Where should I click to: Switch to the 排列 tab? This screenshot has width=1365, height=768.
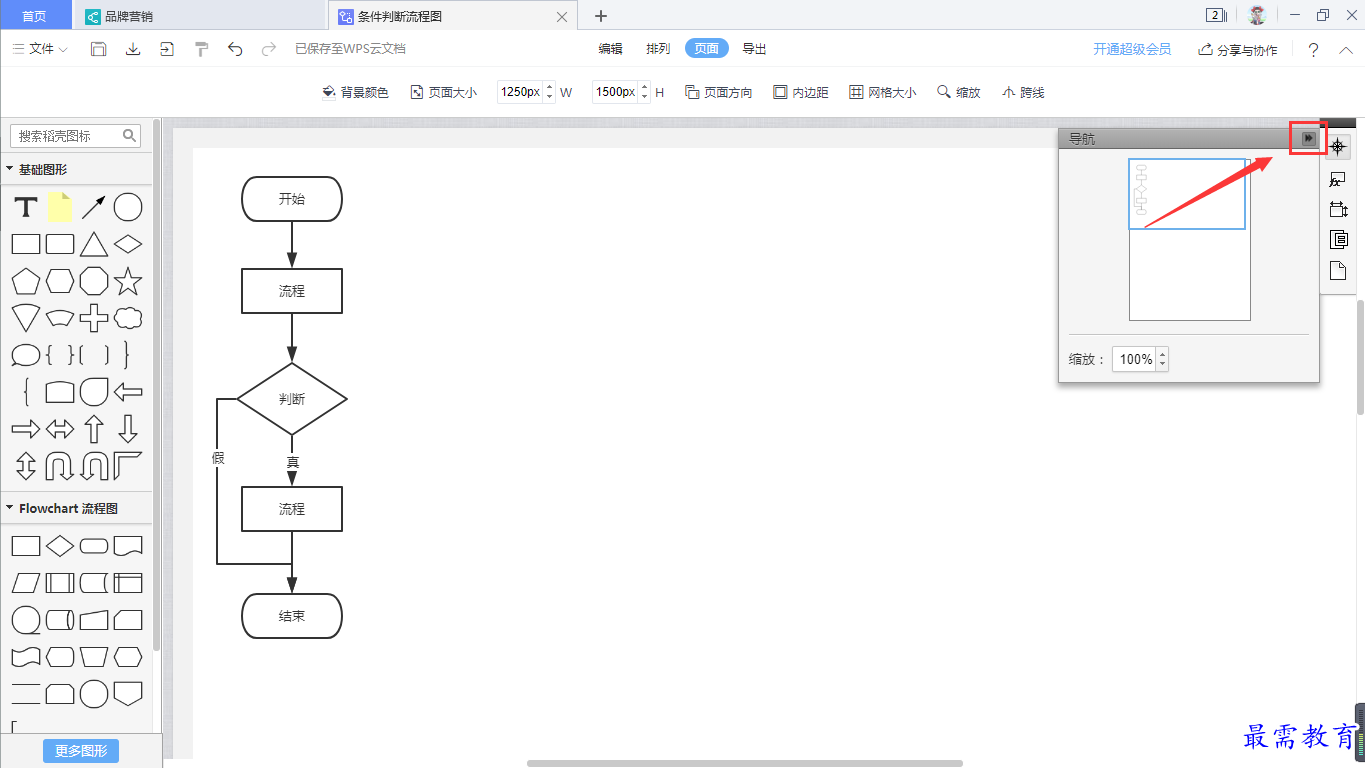click(658, 48)
